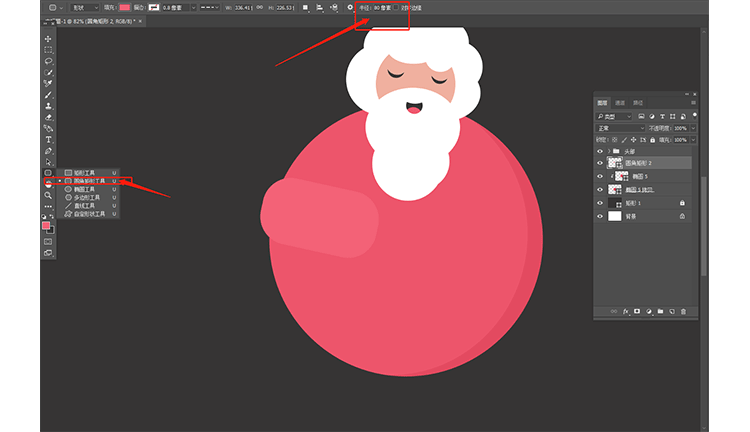Hide the 椭圆 5 拷贝 layer
Screen dimensions: 750x432
tap(600, 190)
